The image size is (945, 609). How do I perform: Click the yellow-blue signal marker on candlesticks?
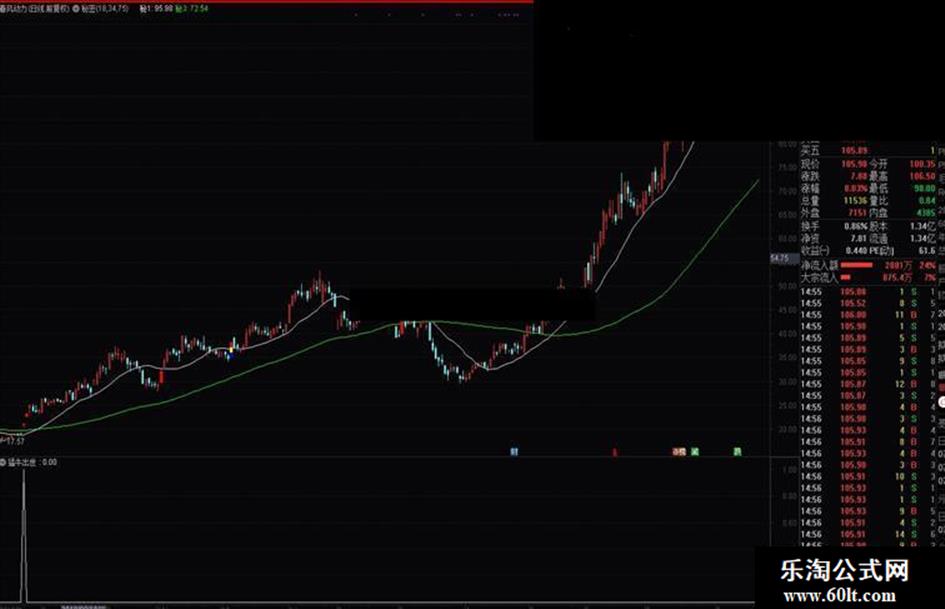coord(231,352)
